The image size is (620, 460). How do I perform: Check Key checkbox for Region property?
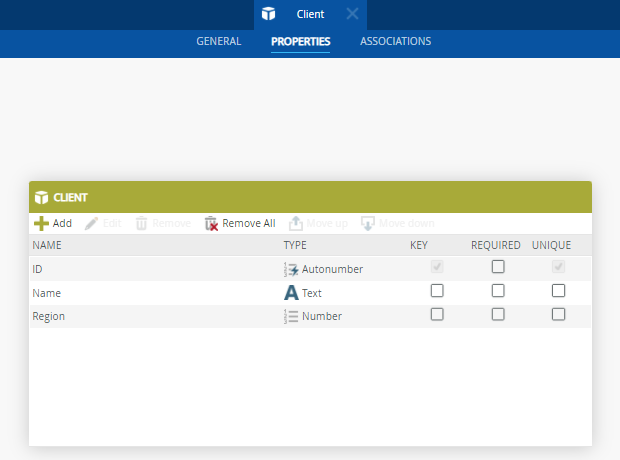pos(437,314)
